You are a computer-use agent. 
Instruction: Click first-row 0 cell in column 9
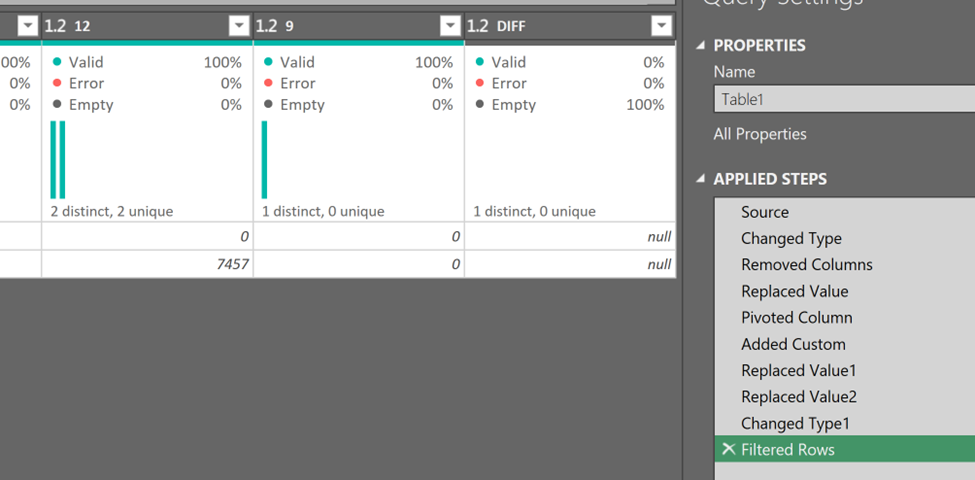[359, 236]
